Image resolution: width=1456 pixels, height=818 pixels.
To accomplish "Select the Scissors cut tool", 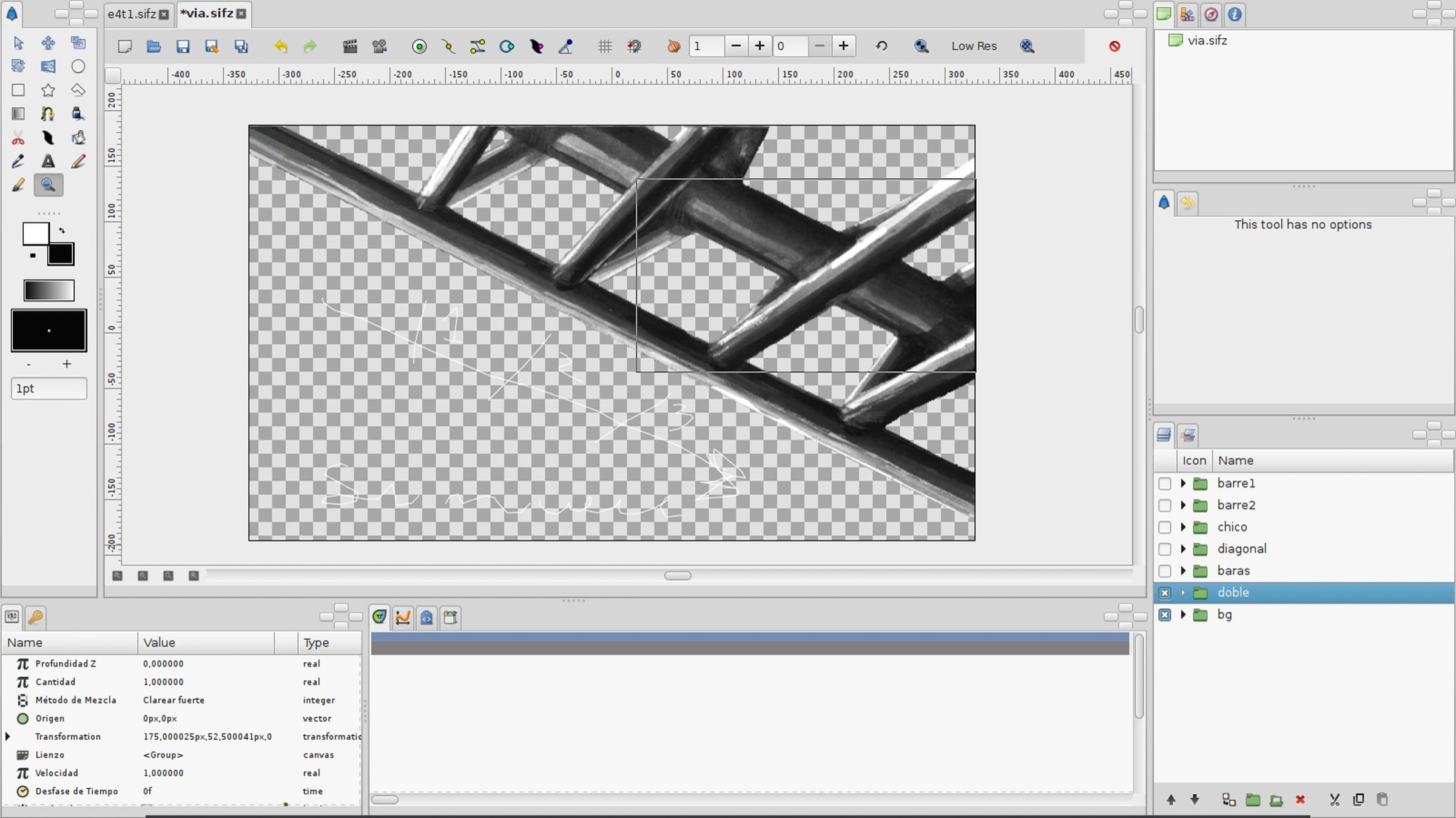I will click(x=18, y=138).
